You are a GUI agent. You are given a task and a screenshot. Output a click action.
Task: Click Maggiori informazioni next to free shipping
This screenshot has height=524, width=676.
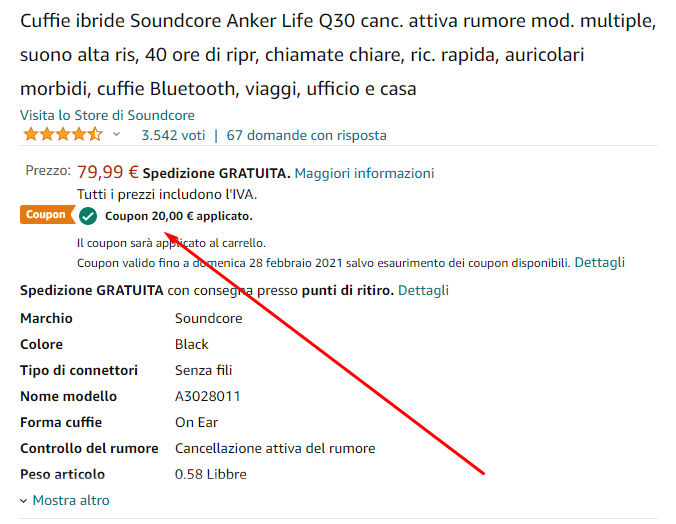364,173
